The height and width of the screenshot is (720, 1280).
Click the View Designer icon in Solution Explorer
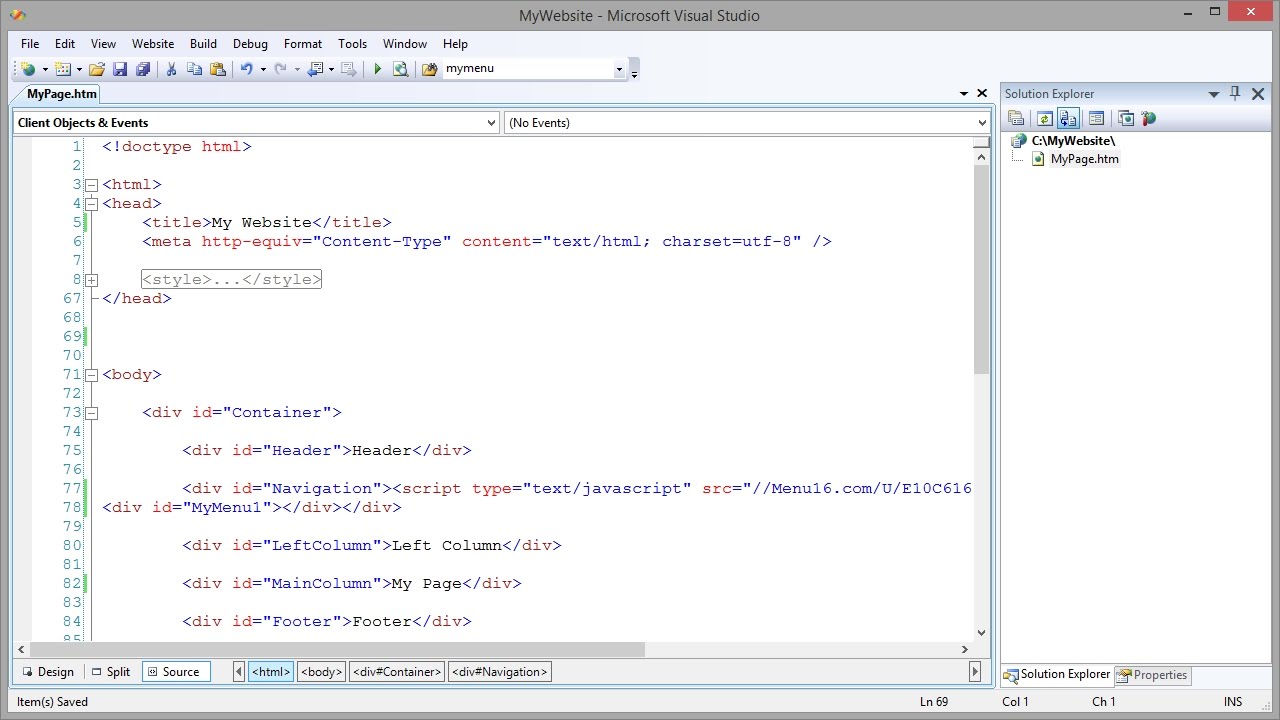point(1095,118)
